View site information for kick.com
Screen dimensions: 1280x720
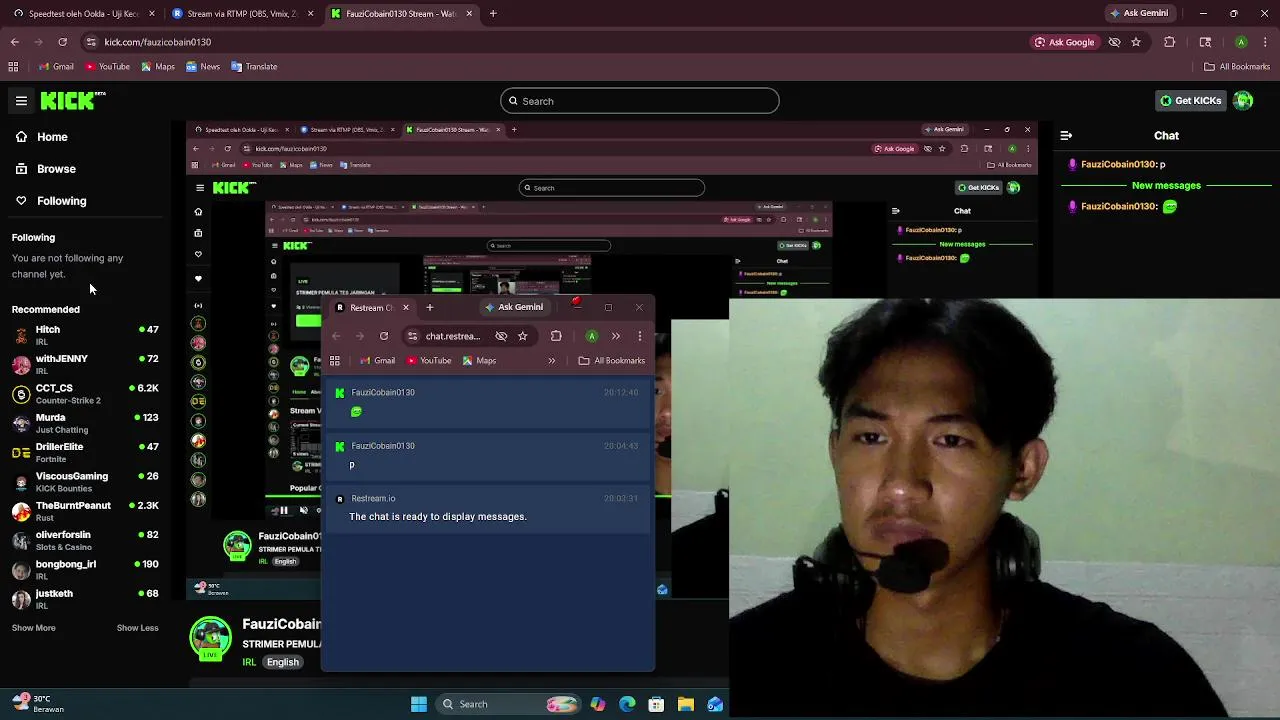91,42
